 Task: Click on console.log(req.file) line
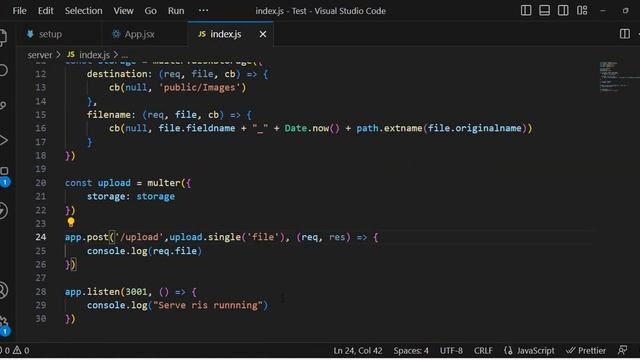pyautogui.click(x=144, y=251)
